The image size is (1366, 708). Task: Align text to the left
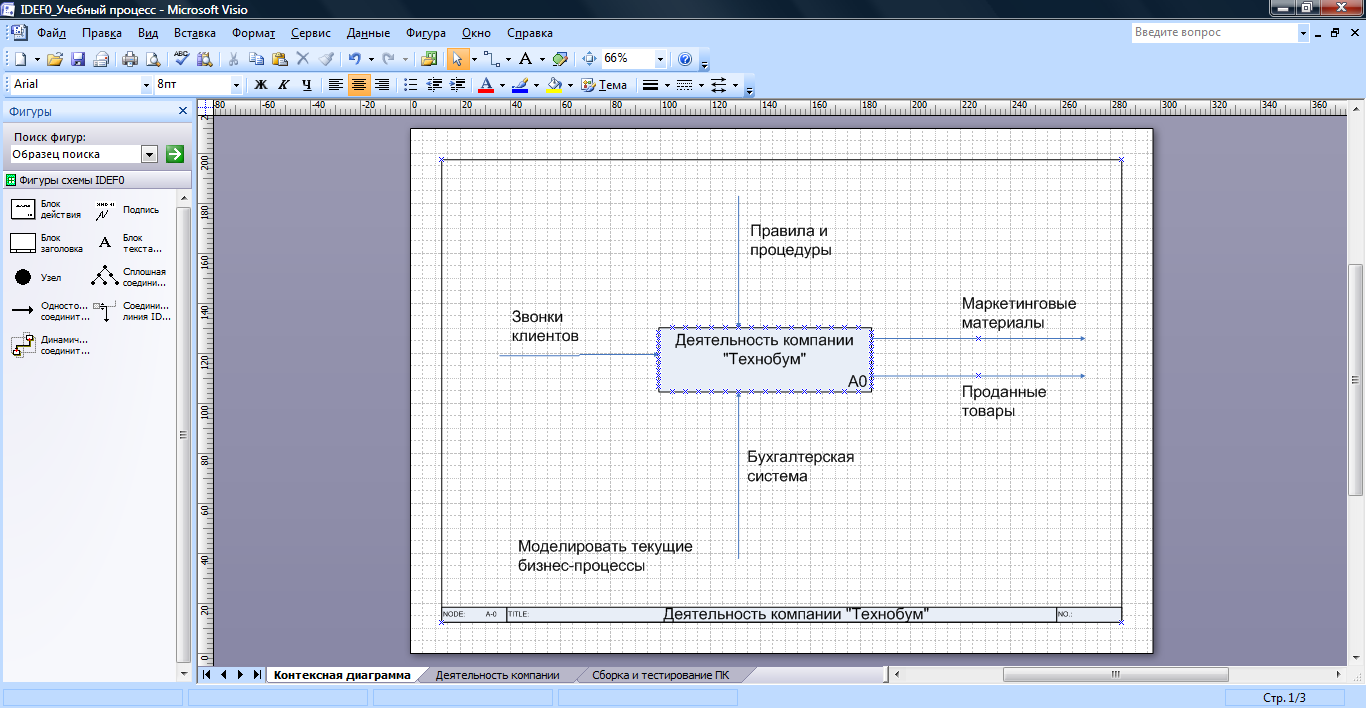tap(336, 85)
